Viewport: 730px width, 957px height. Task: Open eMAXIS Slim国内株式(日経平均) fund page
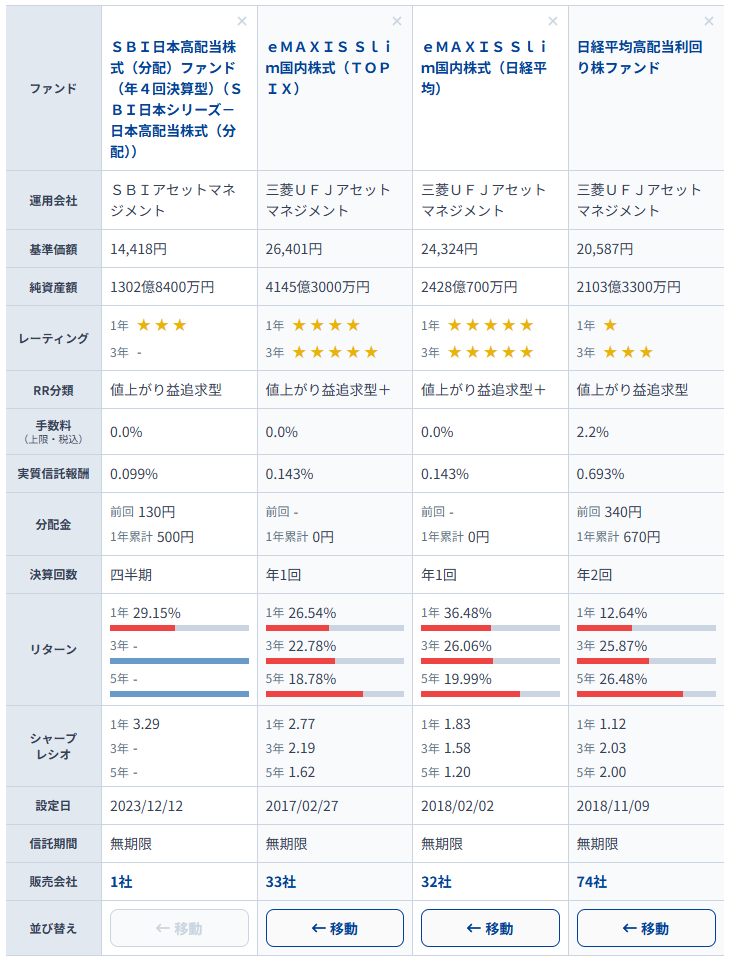(488, 67)
